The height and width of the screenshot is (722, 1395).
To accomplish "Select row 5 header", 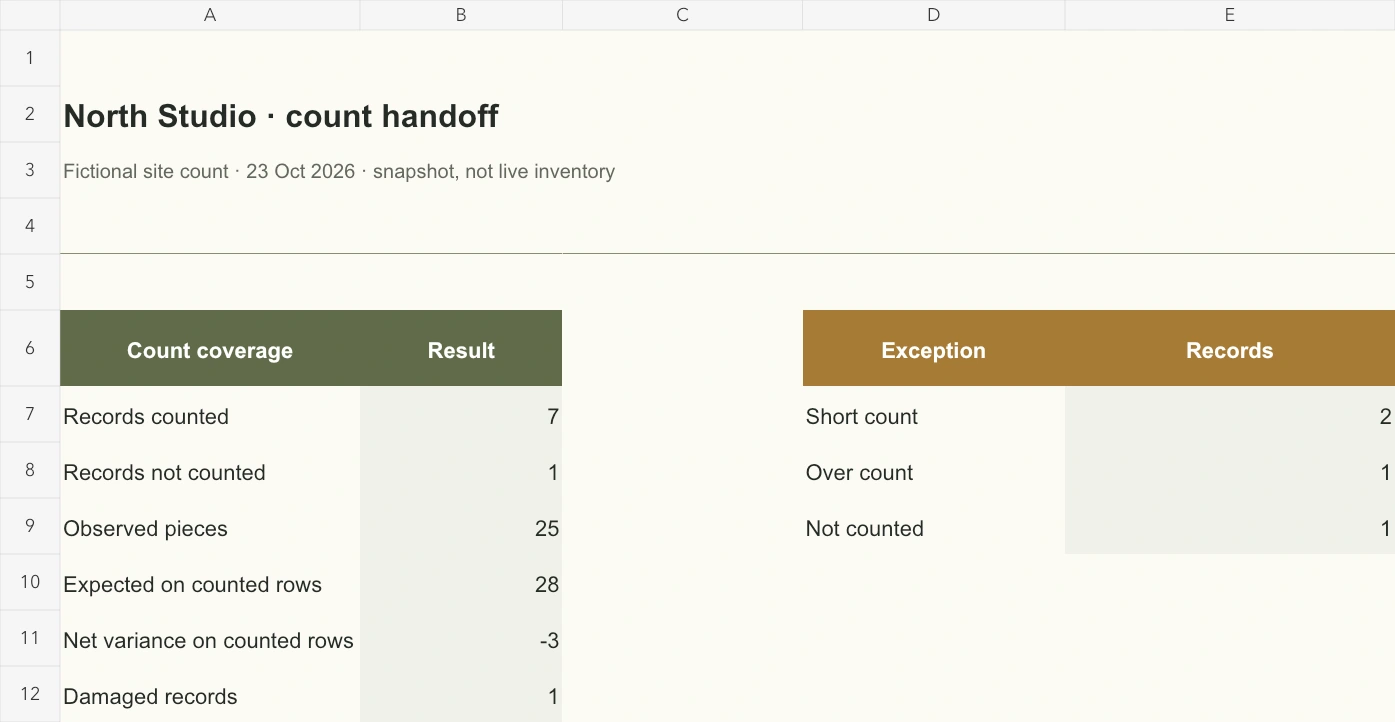I will pos(30,282).
